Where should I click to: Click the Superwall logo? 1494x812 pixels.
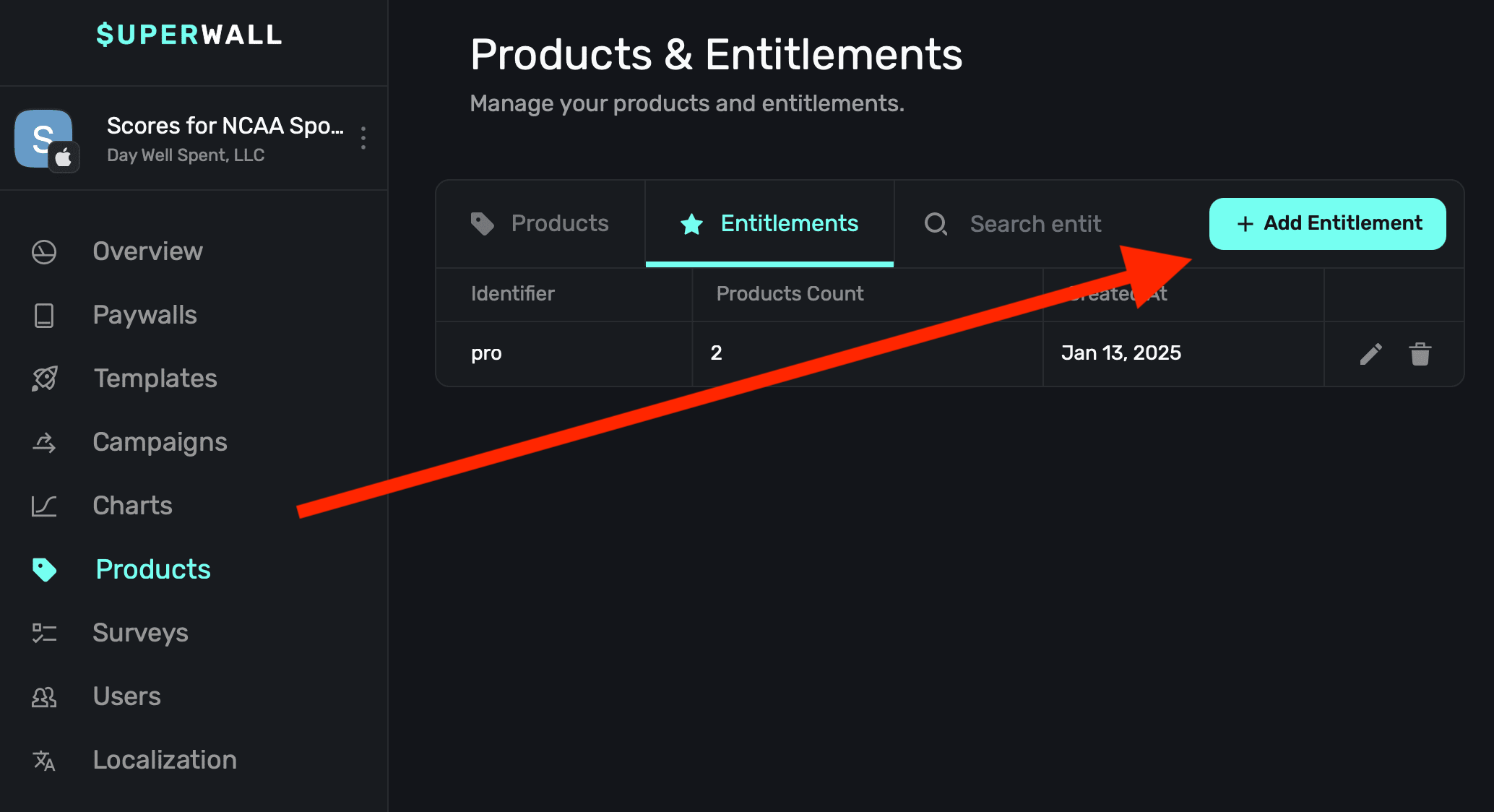pyautogui.click(x=189, y=35)
